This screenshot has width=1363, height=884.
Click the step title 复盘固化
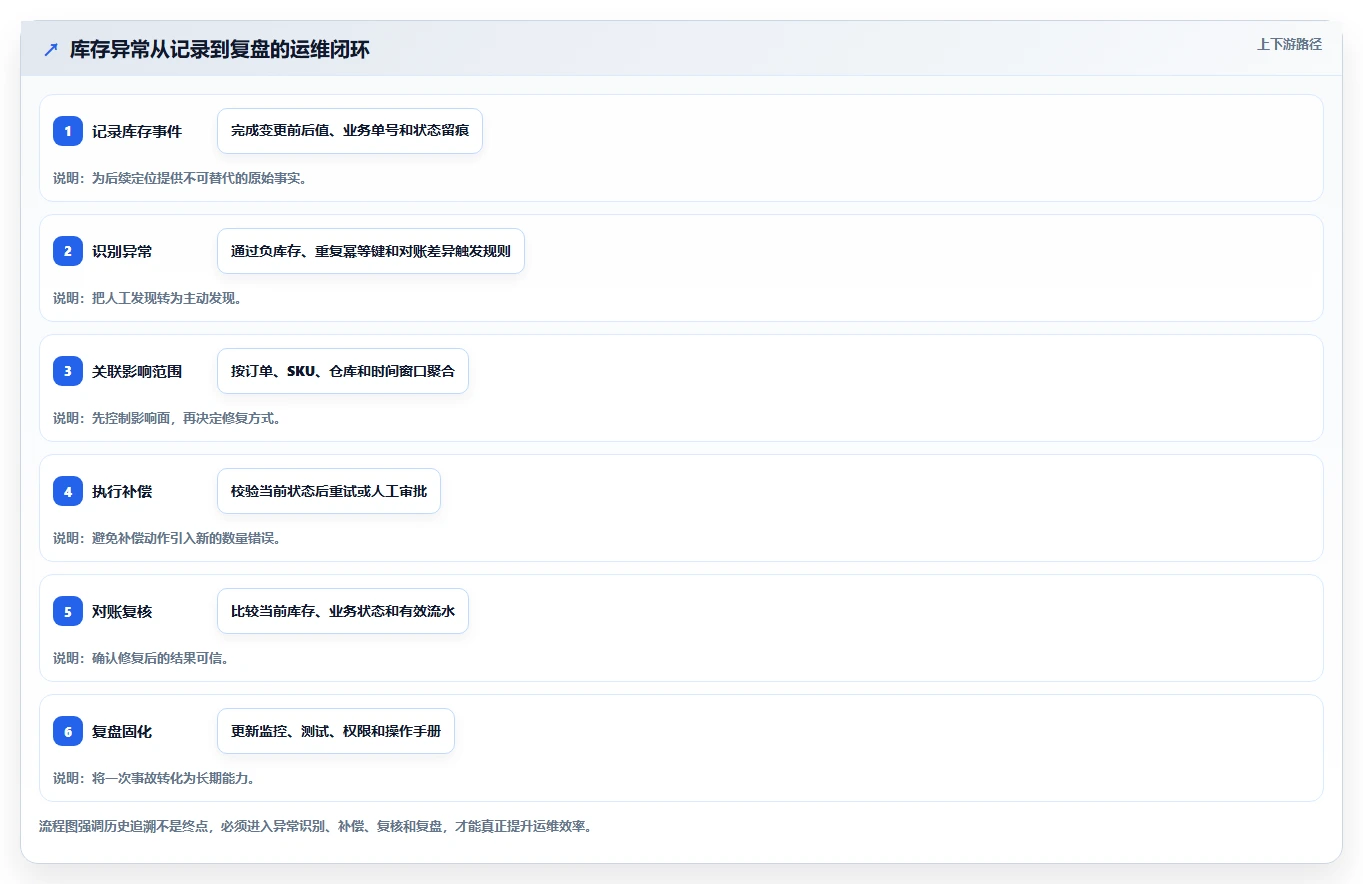pyautogui.click(x=122, y=731)
